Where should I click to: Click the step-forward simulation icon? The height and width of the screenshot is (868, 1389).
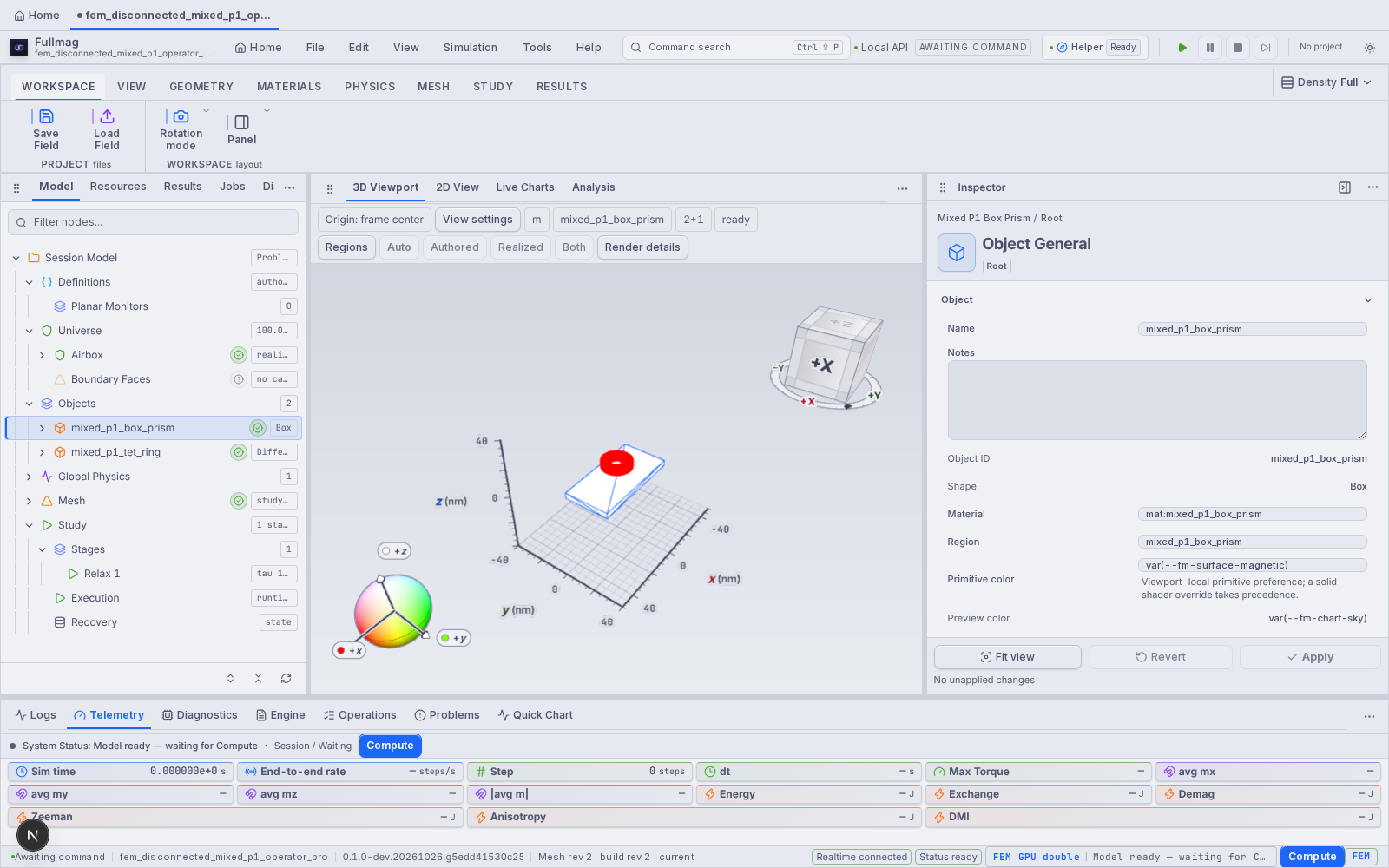pyautogui.click(x=1266, y=48)
